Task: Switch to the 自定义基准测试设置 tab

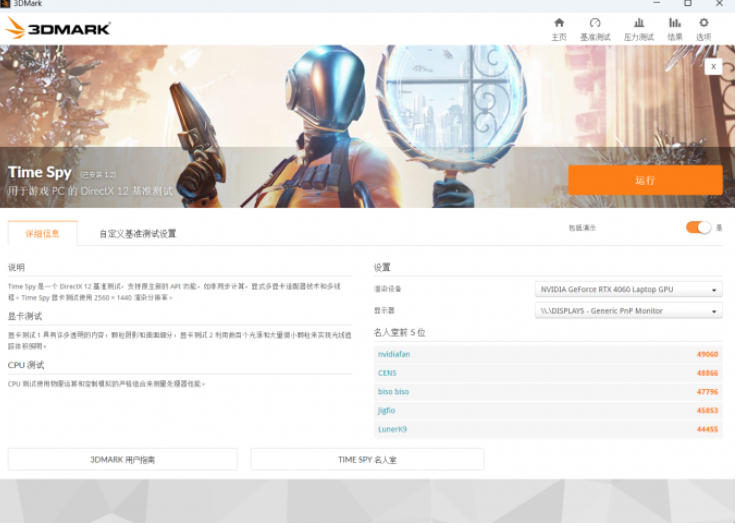Action: (x=137, y=234)
